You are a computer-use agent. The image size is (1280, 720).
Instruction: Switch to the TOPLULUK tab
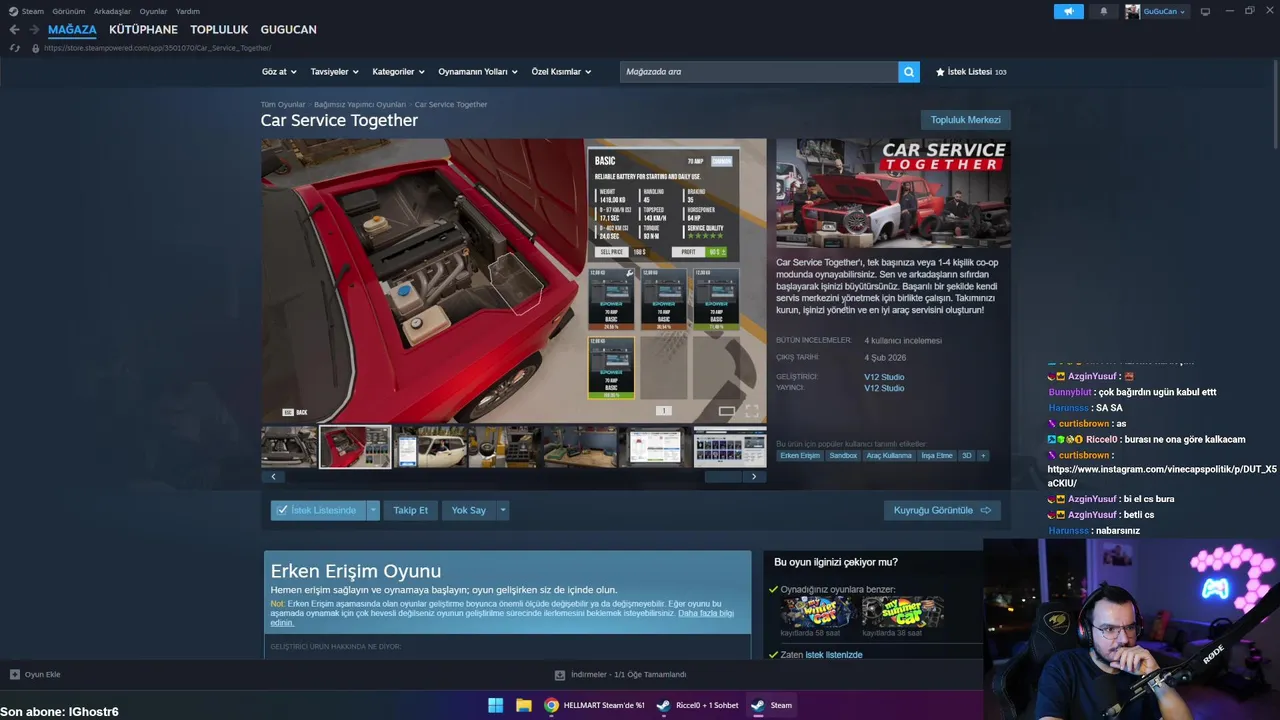219,30
